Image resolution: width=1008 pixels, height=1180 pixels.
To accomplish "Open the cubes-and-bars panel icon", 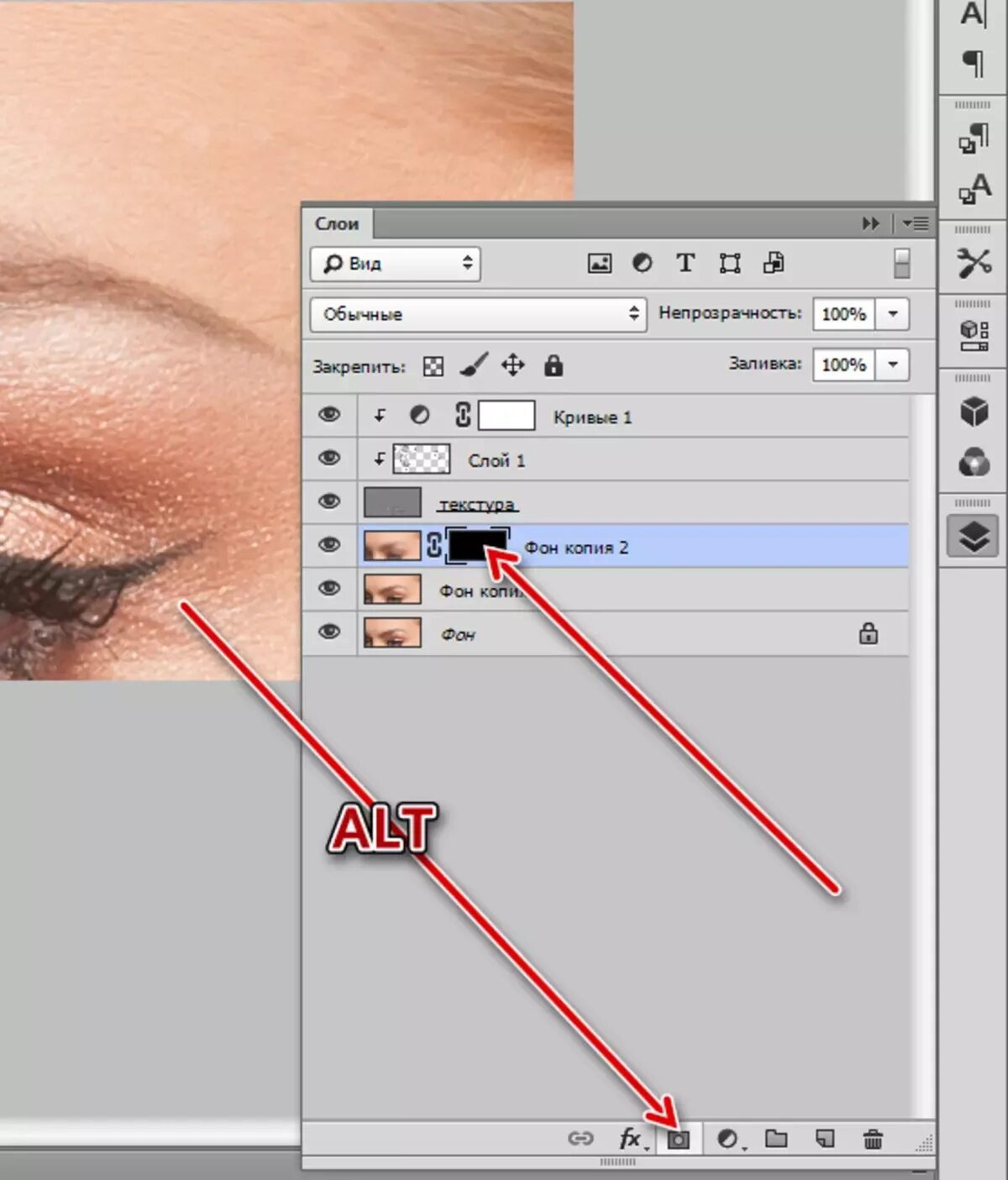I will [x=974, y=336].
